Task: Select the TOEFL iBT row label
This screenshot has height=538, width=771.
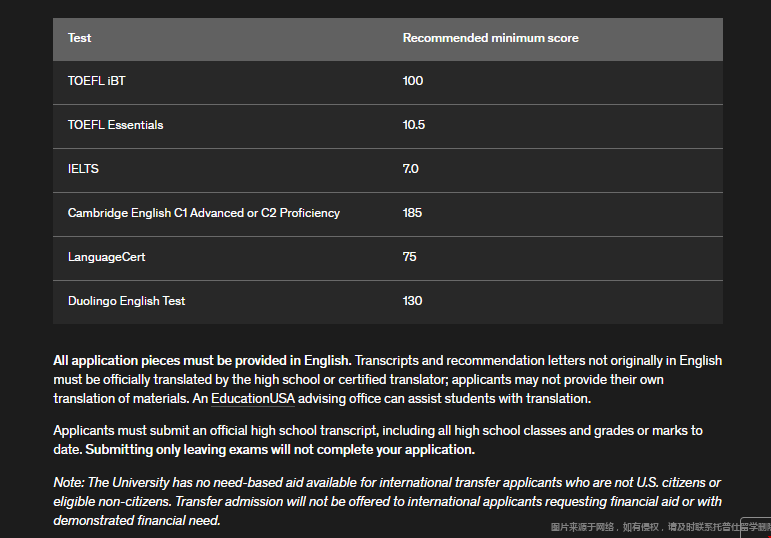Action: point(97,81)
